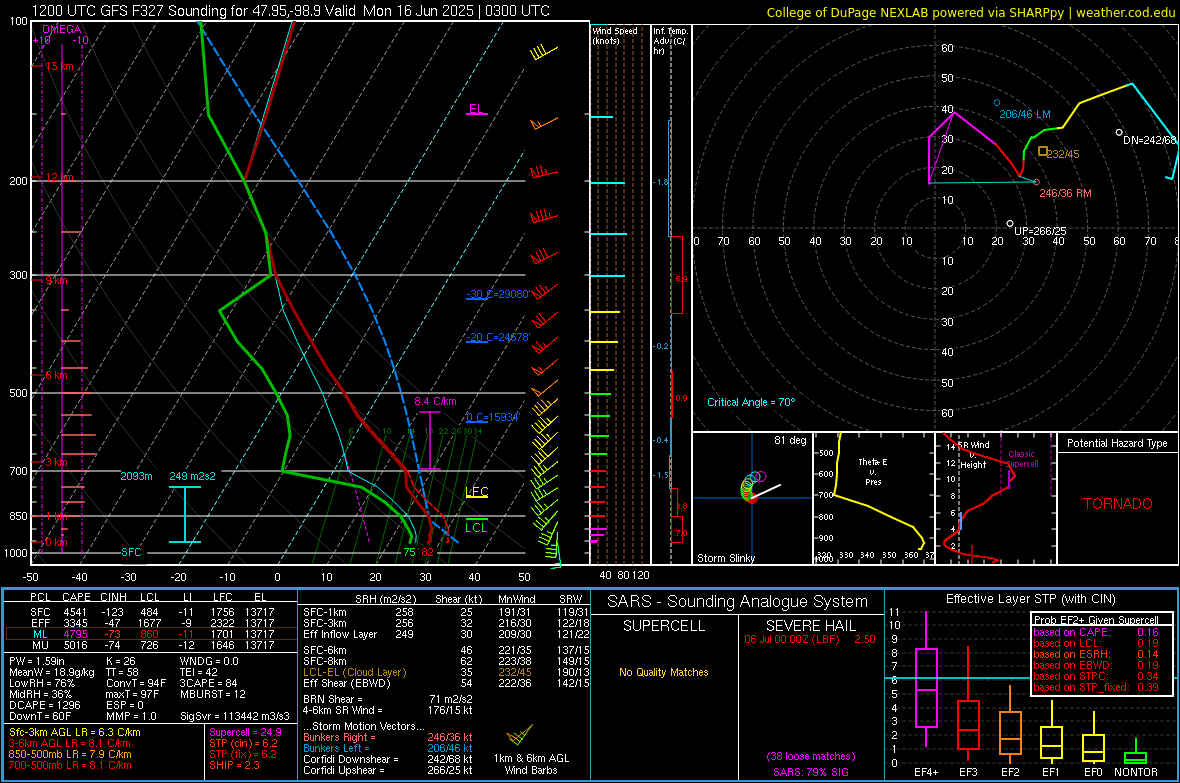Image resolution: width=1180 pixels, height=783 pixels.
Task: Click the 'No Quality Matches' supercell text
Action: click(x=664, y=672)
